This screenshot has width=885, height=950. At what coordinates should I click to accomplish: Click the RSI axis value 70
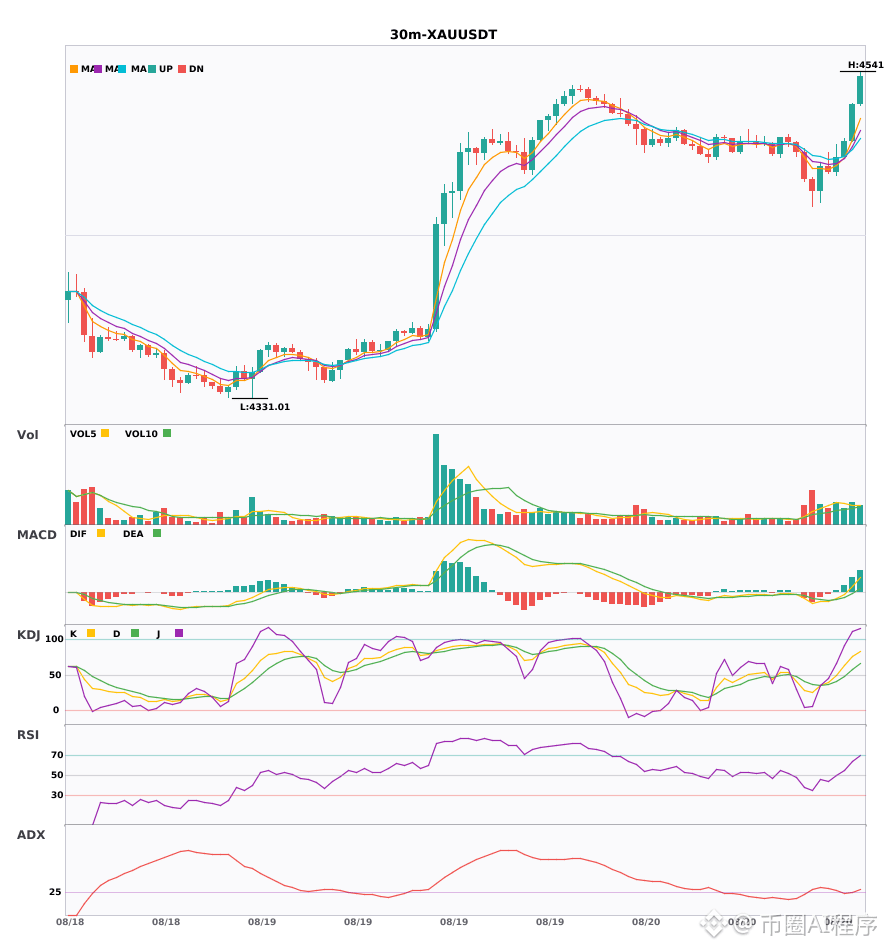coord(57,755)
